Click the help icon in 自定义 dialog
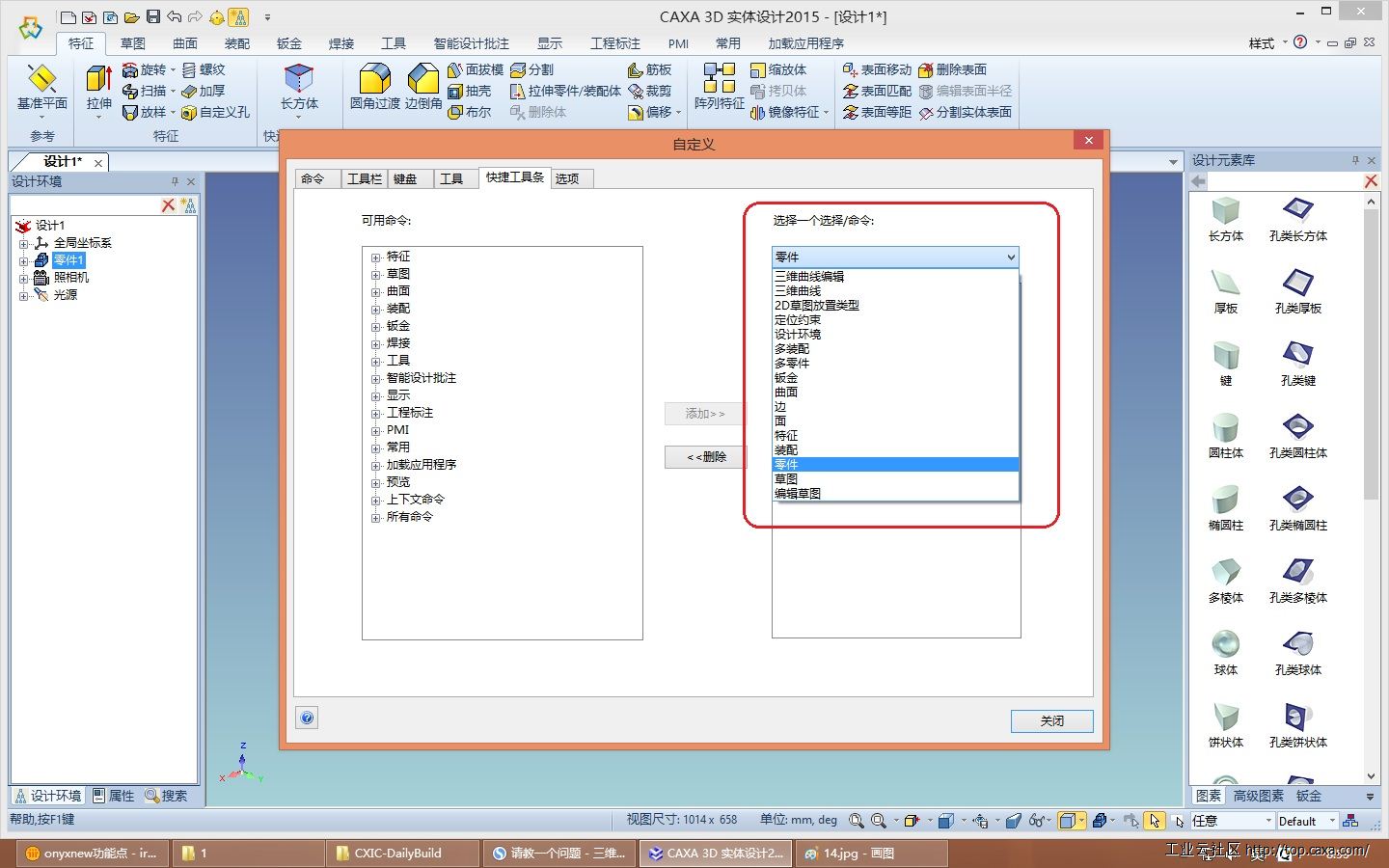The height and width of the screenshot is (868, 1389). (x=307, y=718)
